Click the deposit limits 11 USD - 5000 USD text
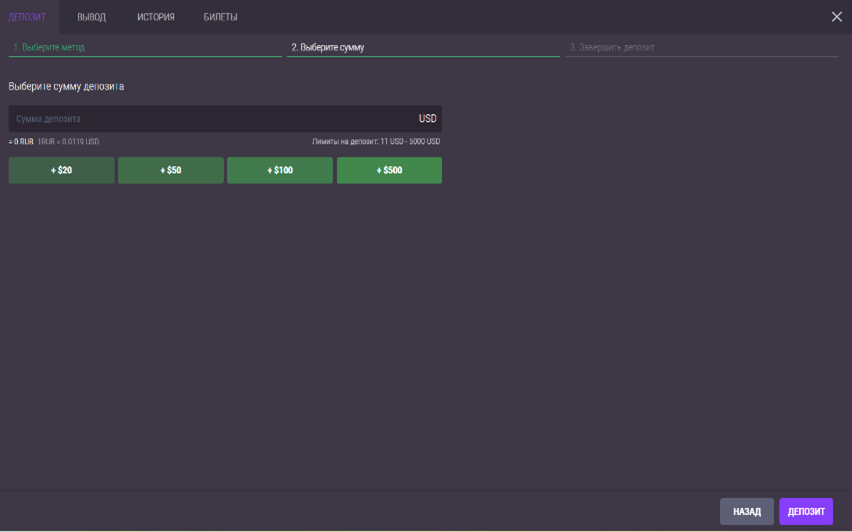 click(376, 142)
